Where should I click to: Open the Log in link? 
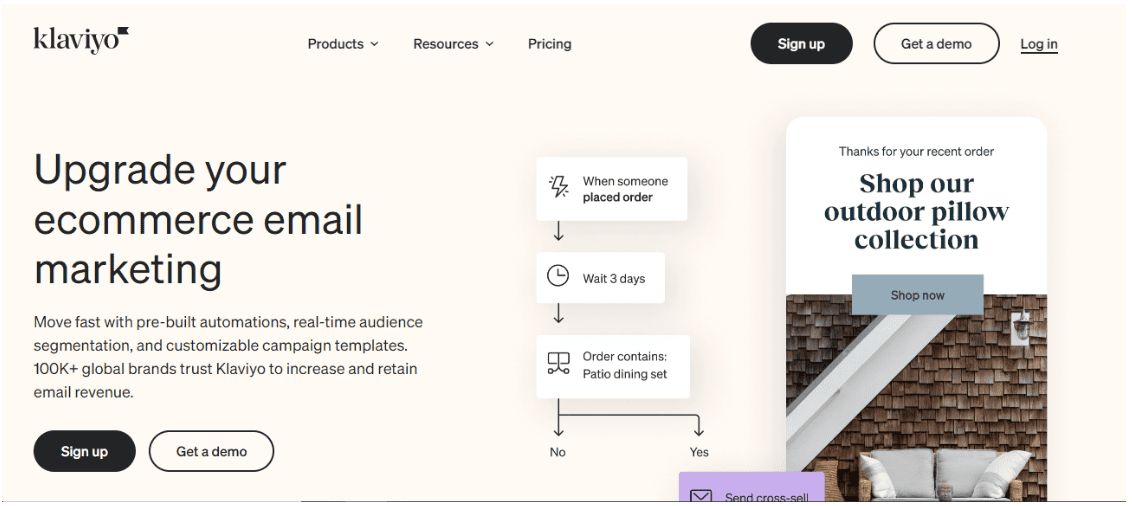click(1039, 44)
